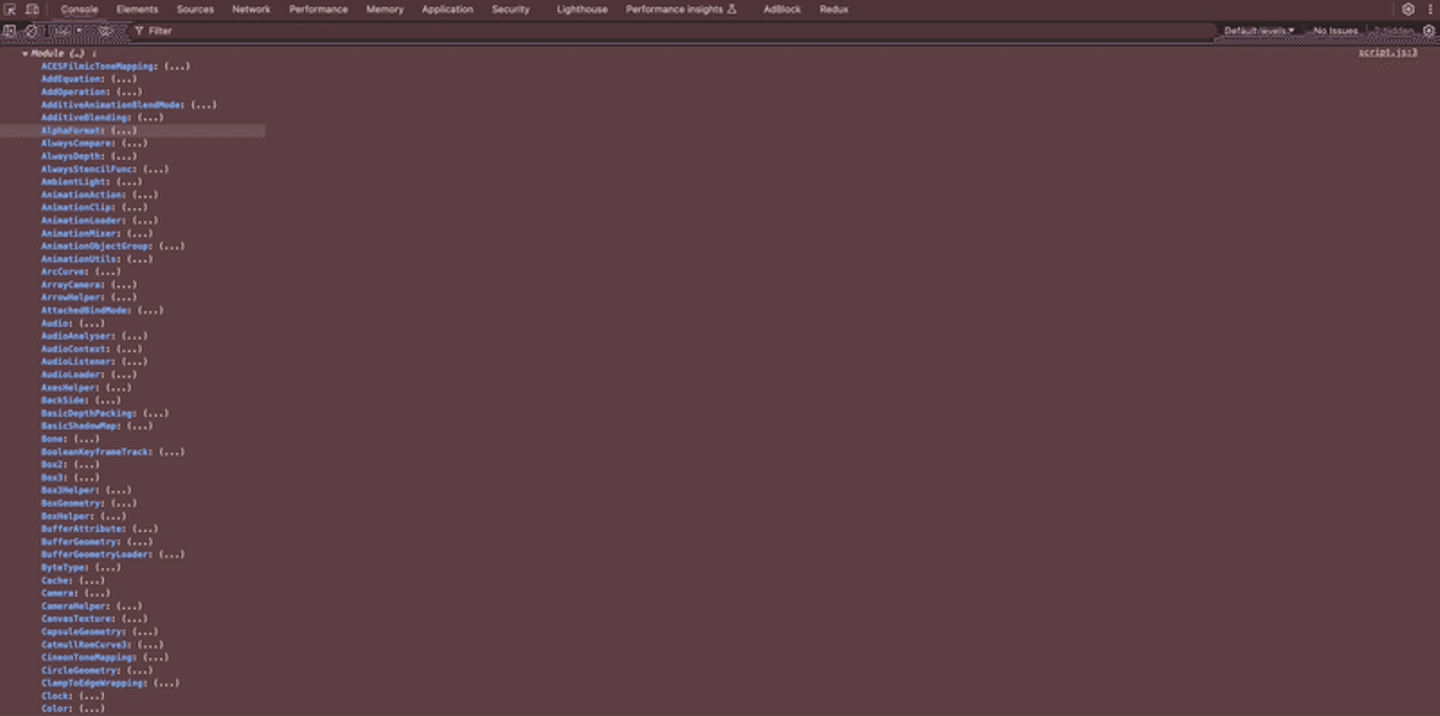Viewport: 1440px width, 716px height.
Task: Open the Network tab
Action: click(x=251, y=9)
